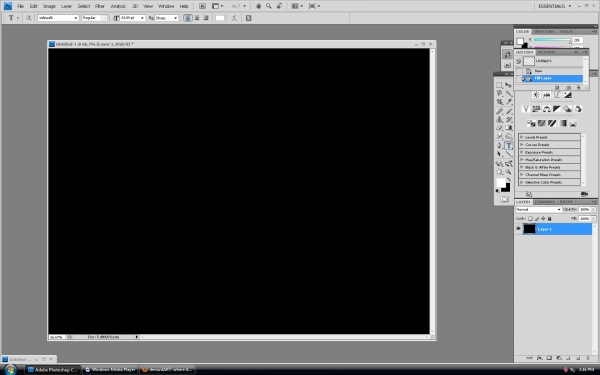
Task: Toggle lock transparent pixels
Action: click(530, 218)
